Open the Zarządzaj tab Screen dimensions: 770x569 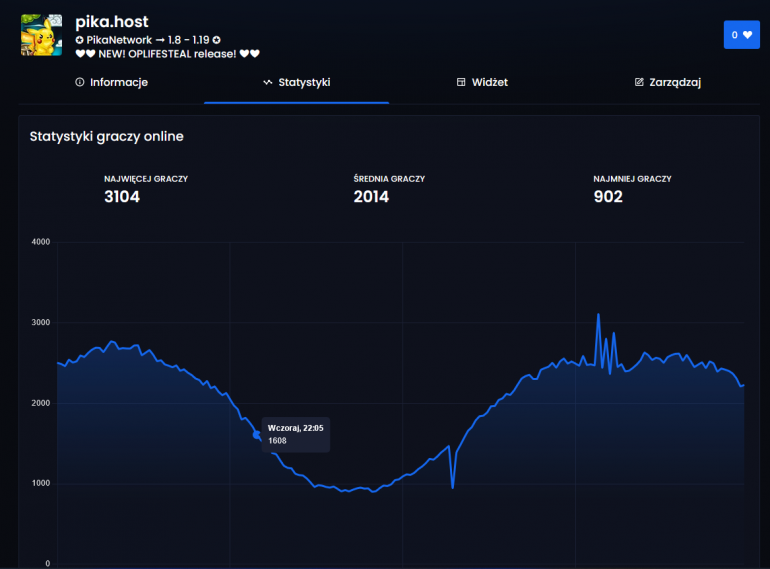tap(667, 82)
